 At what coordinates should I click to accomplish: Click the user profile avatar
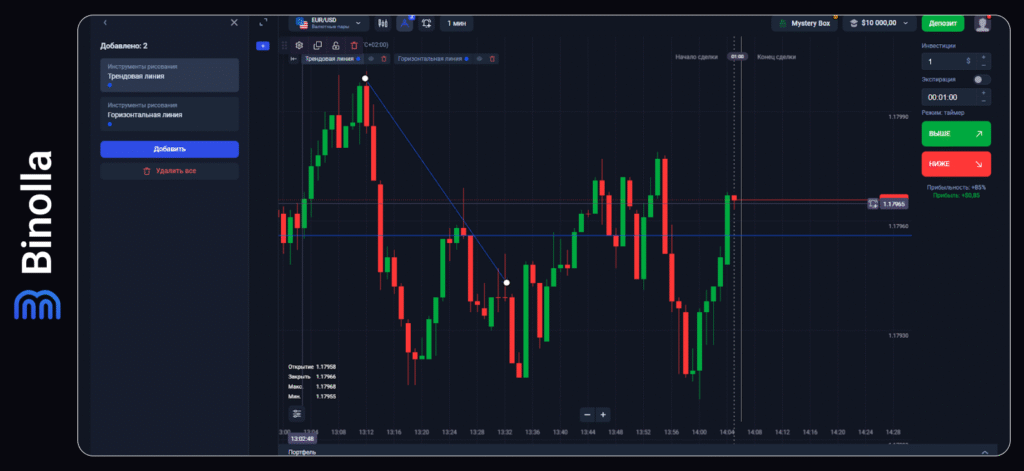tap(983, 22)
